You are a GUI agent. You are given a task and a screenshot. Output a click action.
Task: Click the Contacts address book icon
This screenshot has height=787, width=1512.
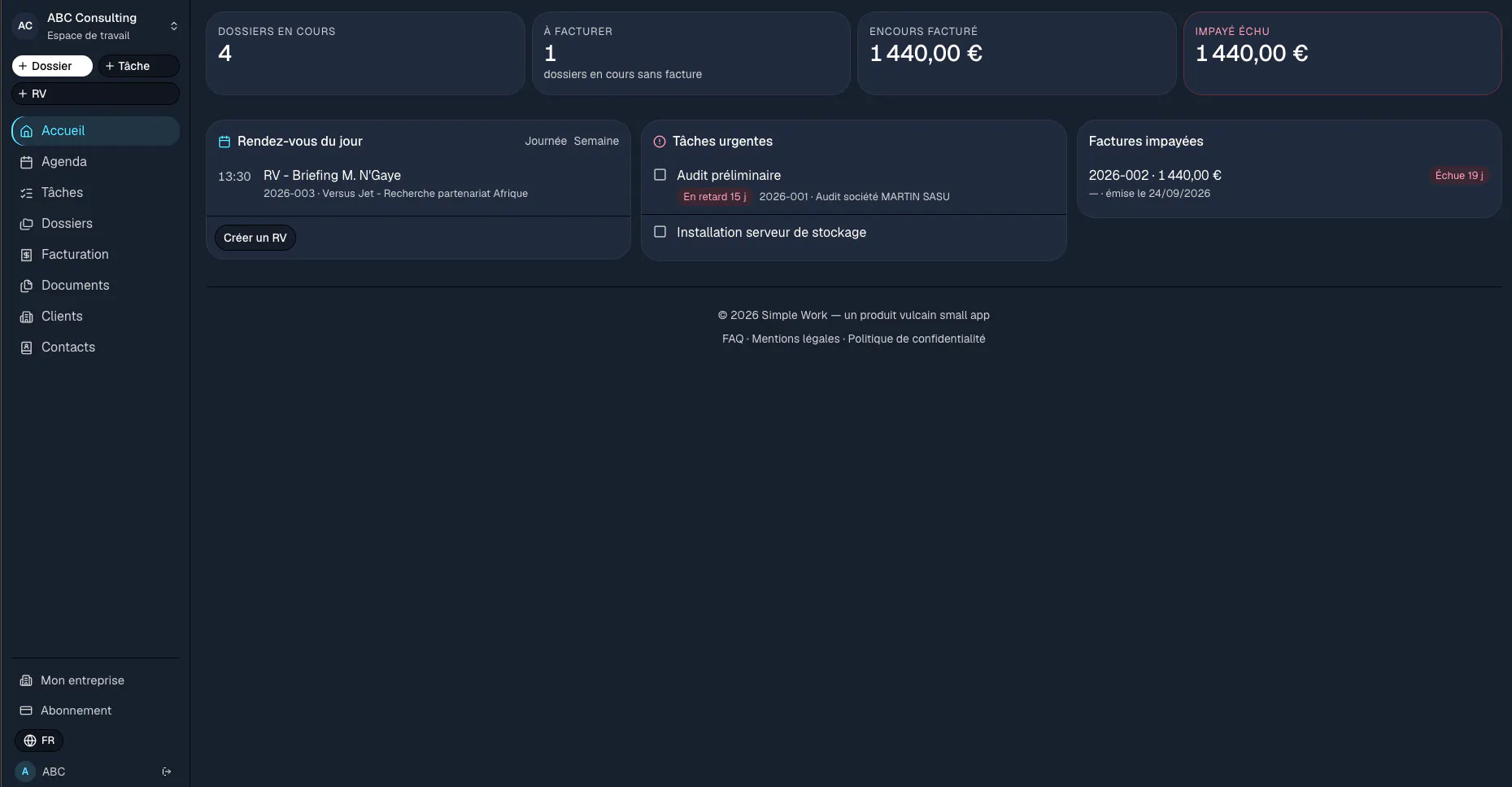26,348
